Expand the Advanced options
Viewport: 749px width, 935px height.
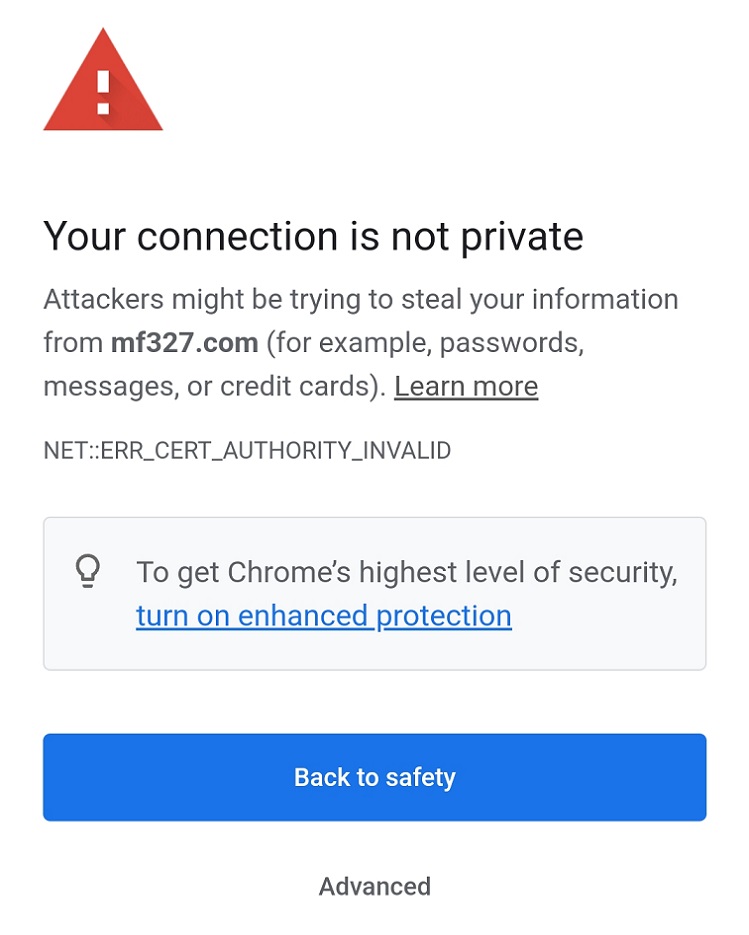(x=375, y=886)
